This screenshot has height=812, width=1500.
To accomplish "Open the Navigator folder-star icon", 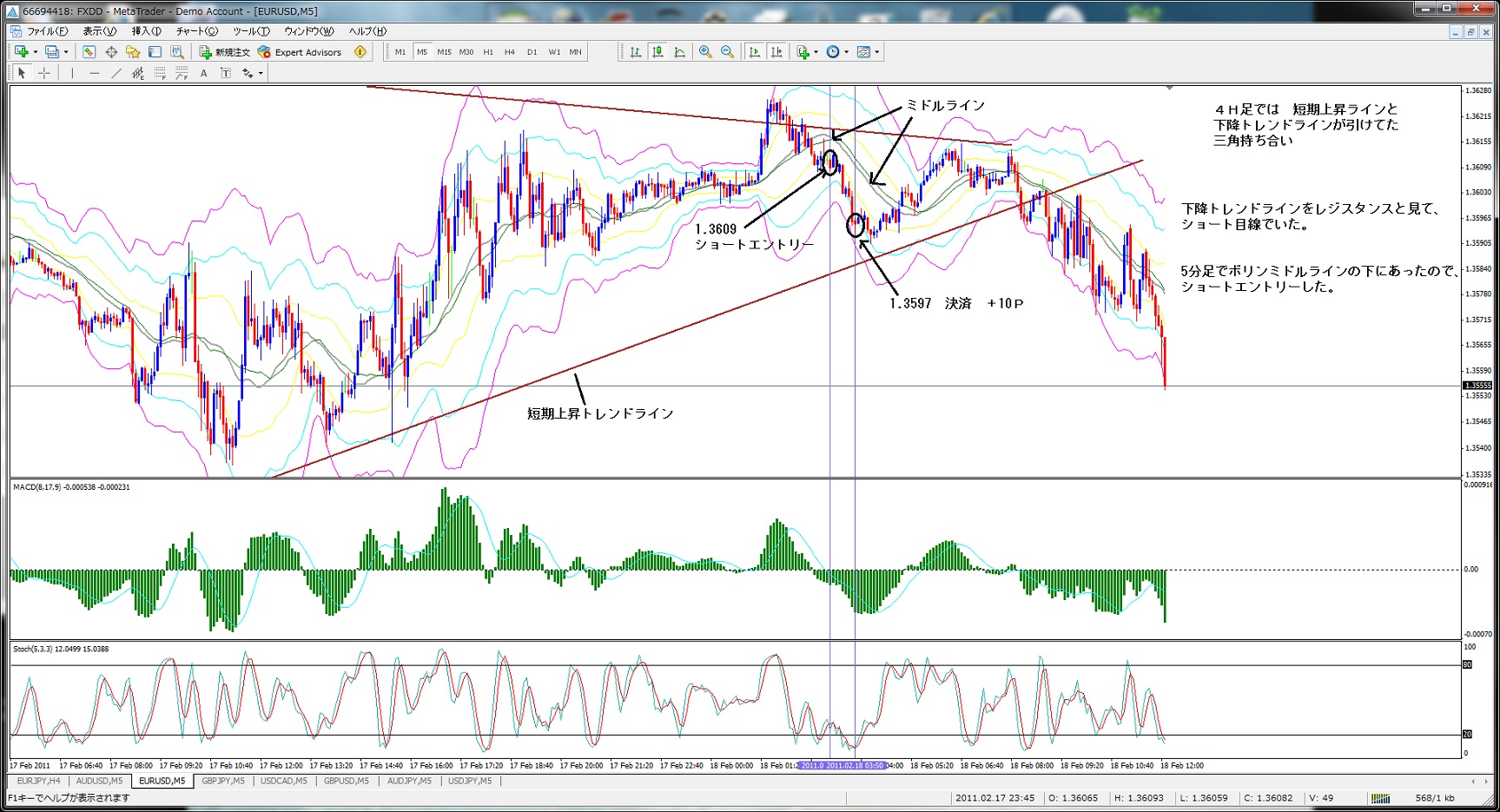I will pyautogui.click(x=133, y=52).
